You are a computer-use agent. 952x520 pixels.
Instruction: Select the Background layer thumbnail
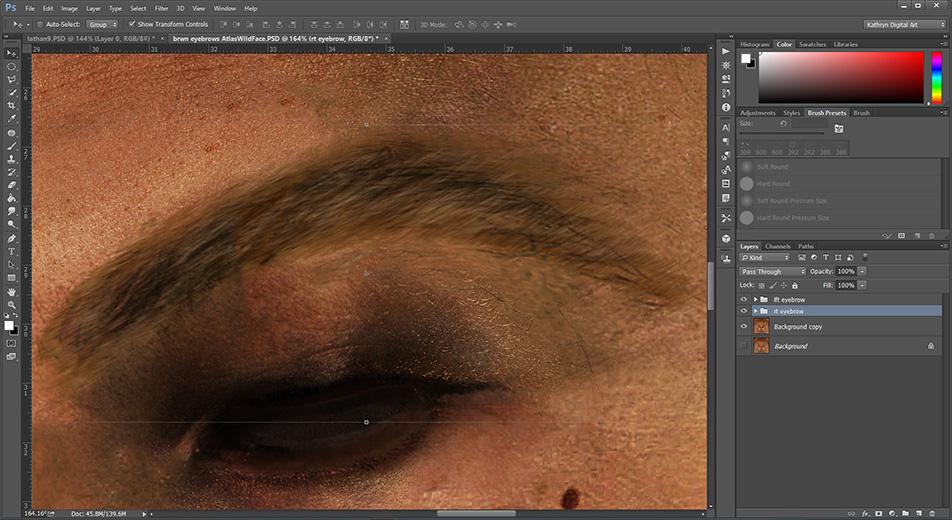coord(761,346)
